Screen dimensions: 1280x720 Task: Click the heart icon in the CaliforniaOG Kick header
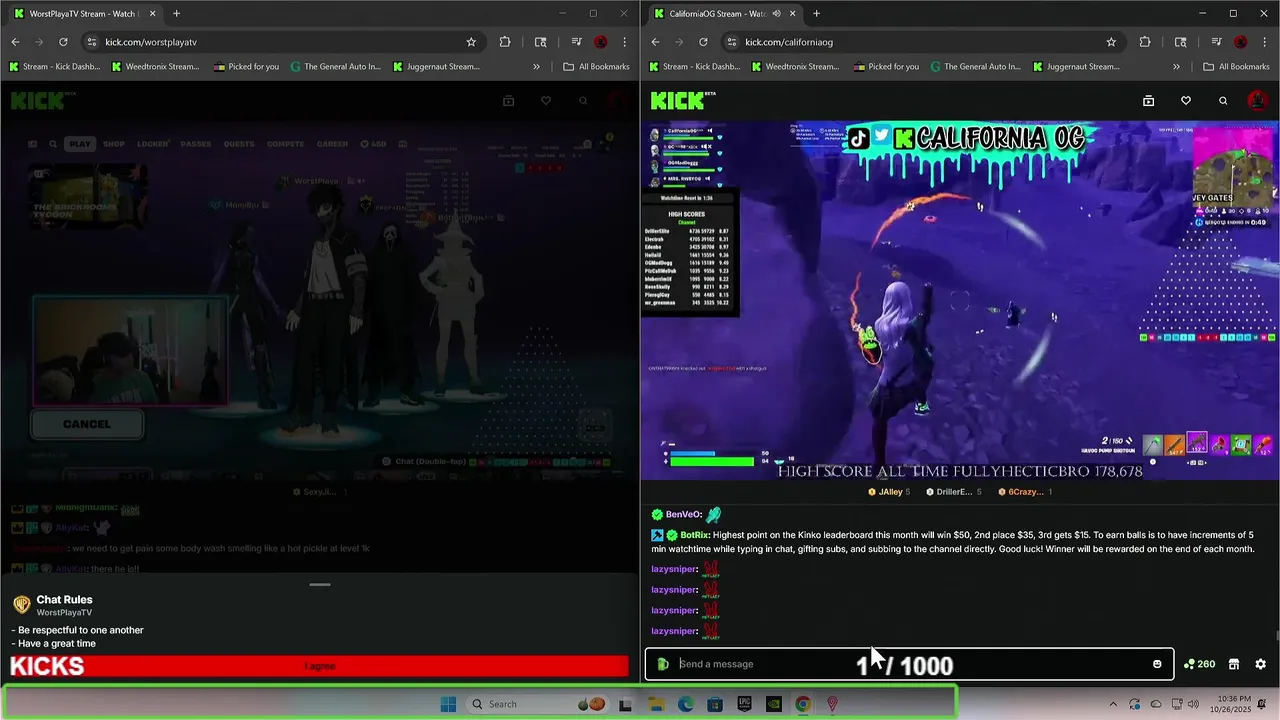point(1185,101)
